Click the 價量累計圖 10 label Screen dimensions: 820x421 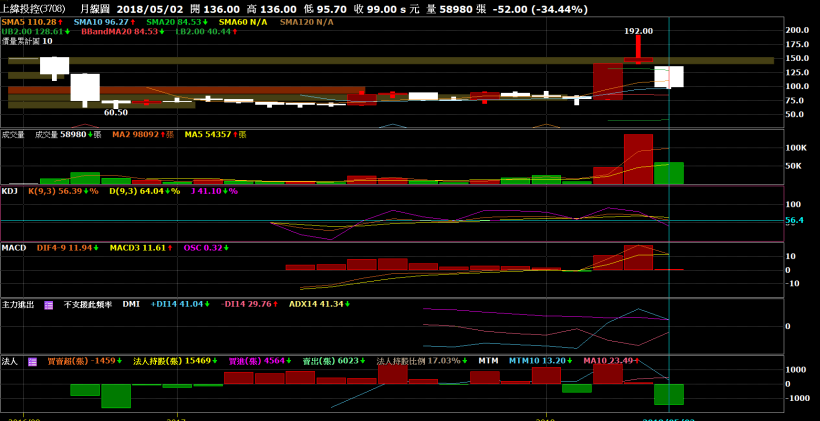pyautogui.click(x=27, y=42)
